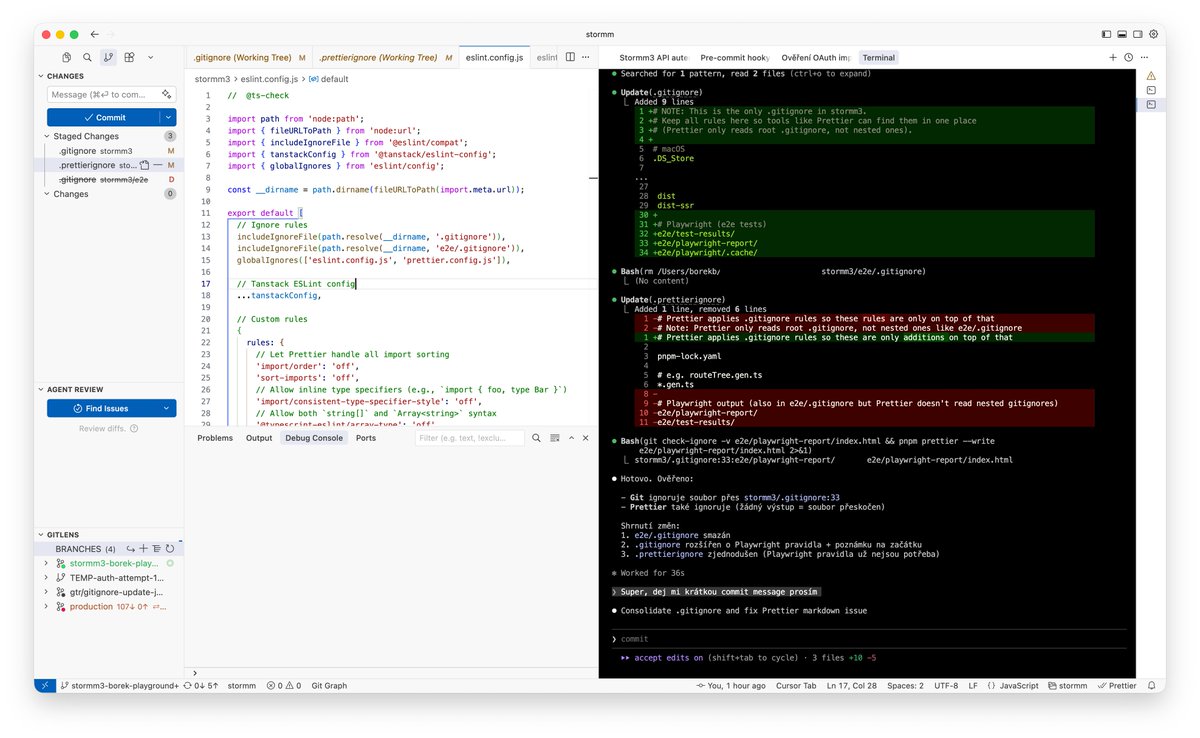Toggle the primary sidebar layout icon

1106,34
